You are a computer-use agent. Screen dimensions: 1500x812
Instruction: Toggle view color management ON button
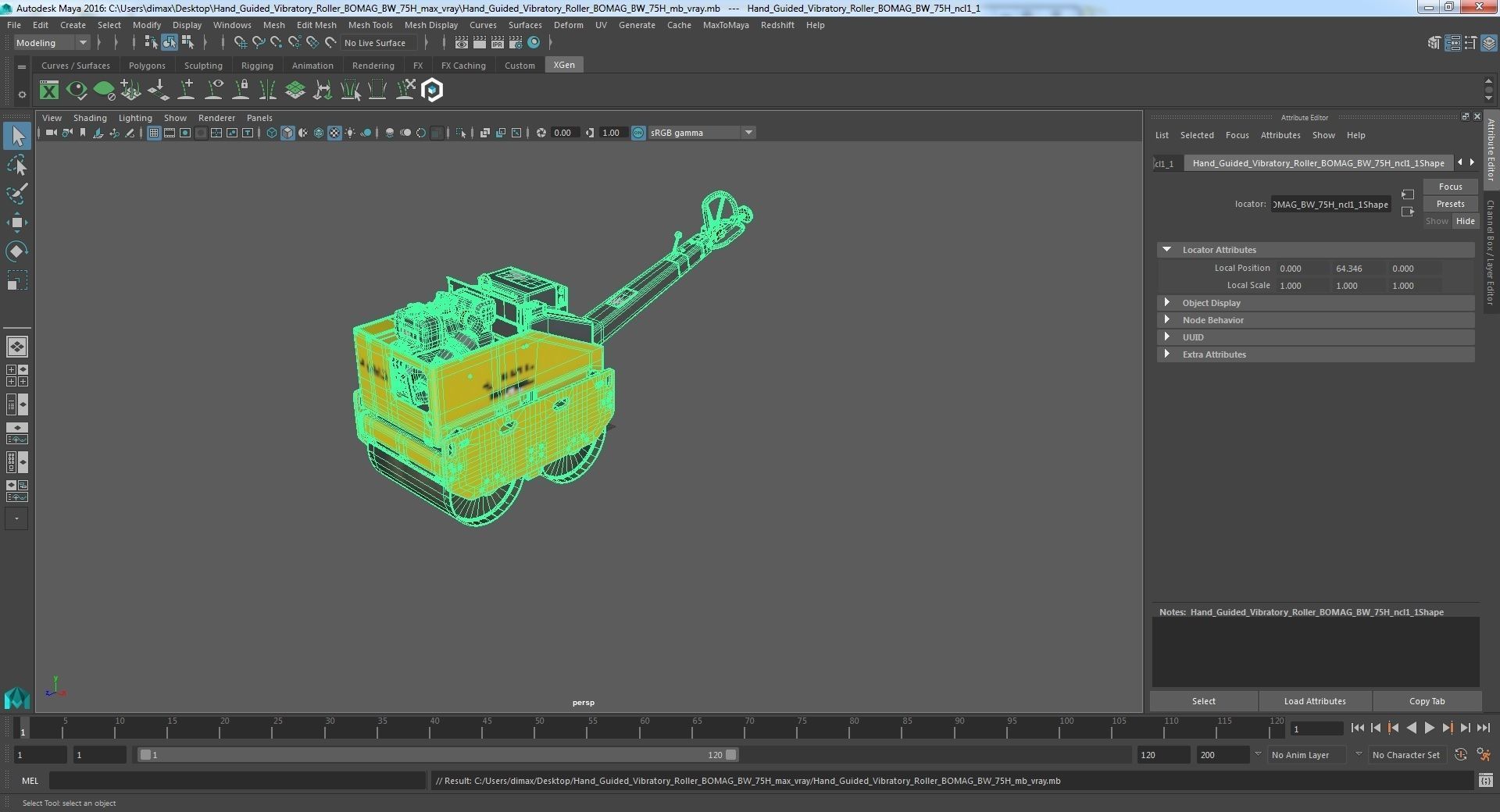(x=638, y=133)
